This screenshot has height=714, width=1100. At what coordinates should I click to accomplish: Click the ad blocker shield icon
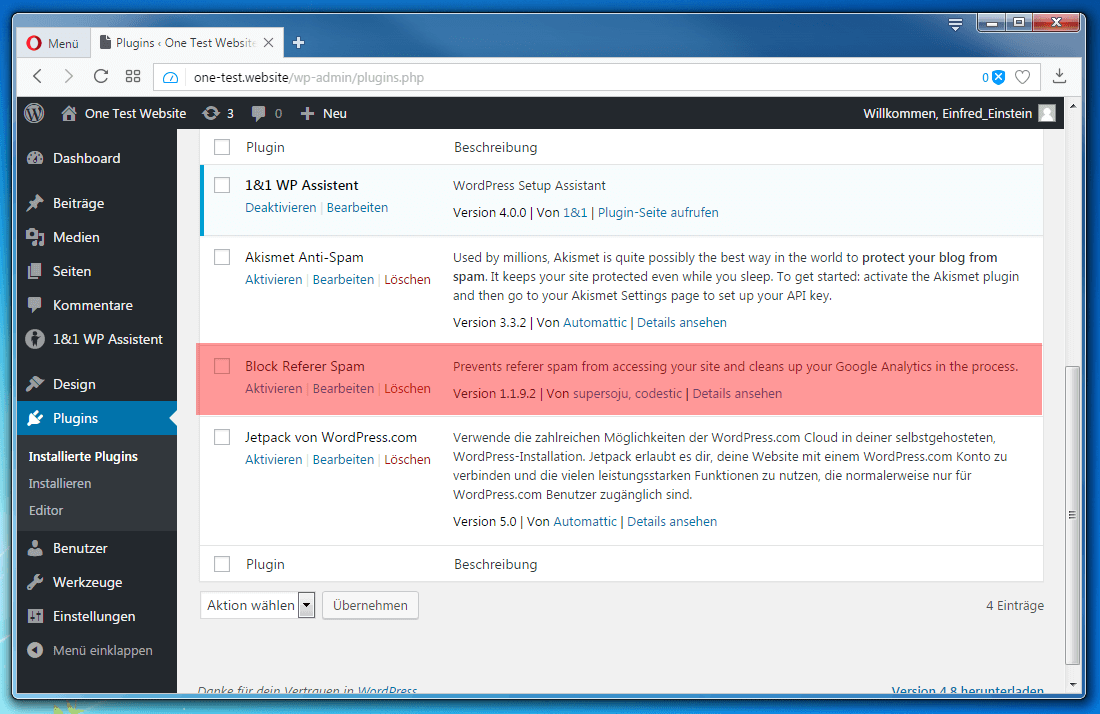tap(998, 77)
